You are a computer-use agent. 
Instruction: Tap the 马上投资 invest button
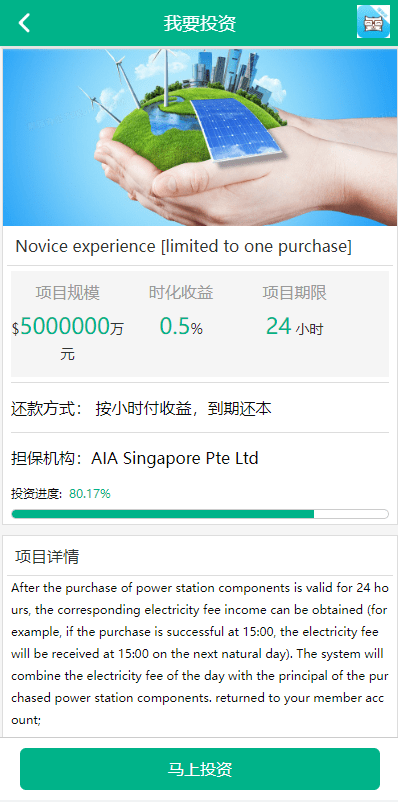click(200, 769)
